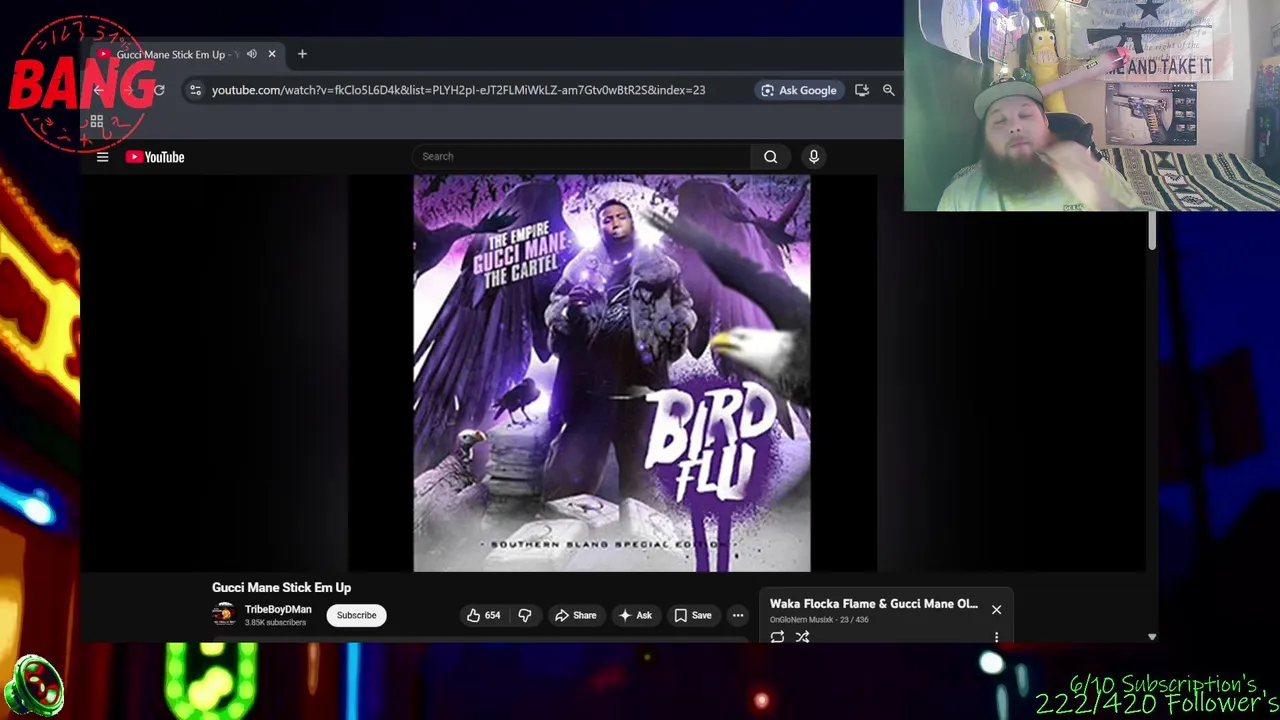The width and height of the screenshot is (1280, 720).
Task: Like the video with 654 likes
Action: click(x=483, y=615)
